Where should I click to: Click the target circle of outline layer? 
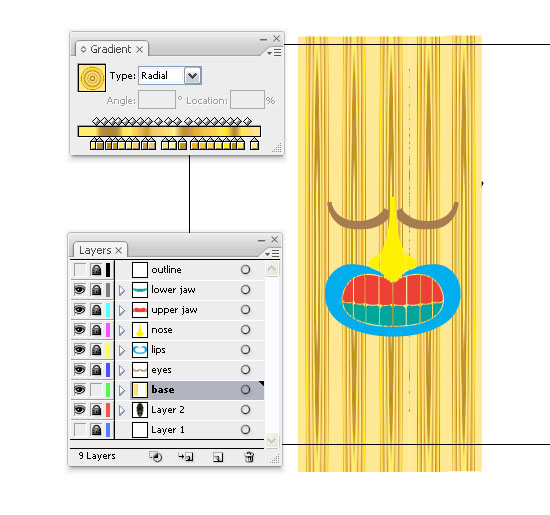point(246,269)
